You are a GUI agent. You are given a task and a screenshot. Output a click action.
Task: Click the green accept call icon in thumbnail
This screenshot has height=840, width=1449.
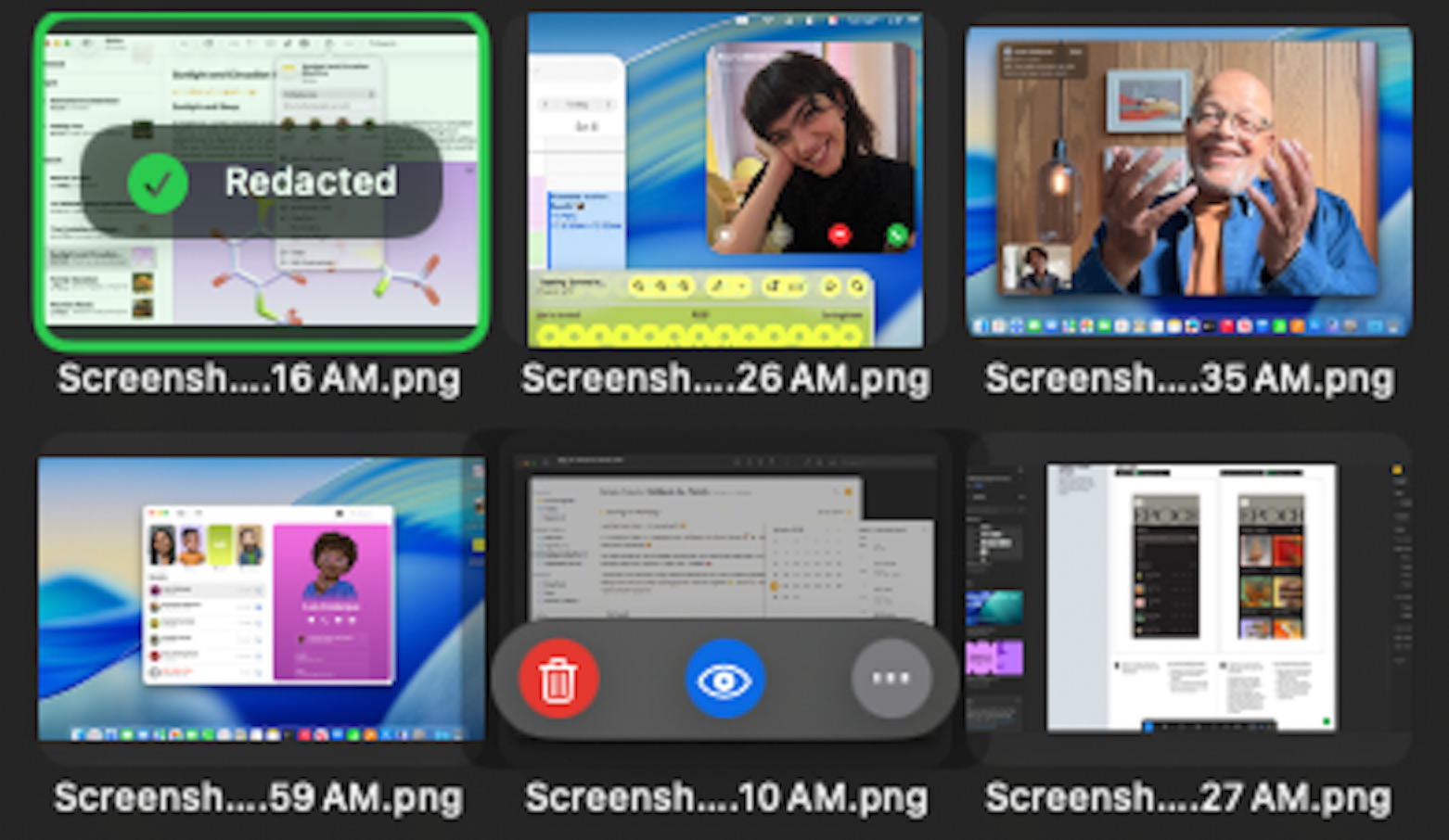tap(896, 235)
